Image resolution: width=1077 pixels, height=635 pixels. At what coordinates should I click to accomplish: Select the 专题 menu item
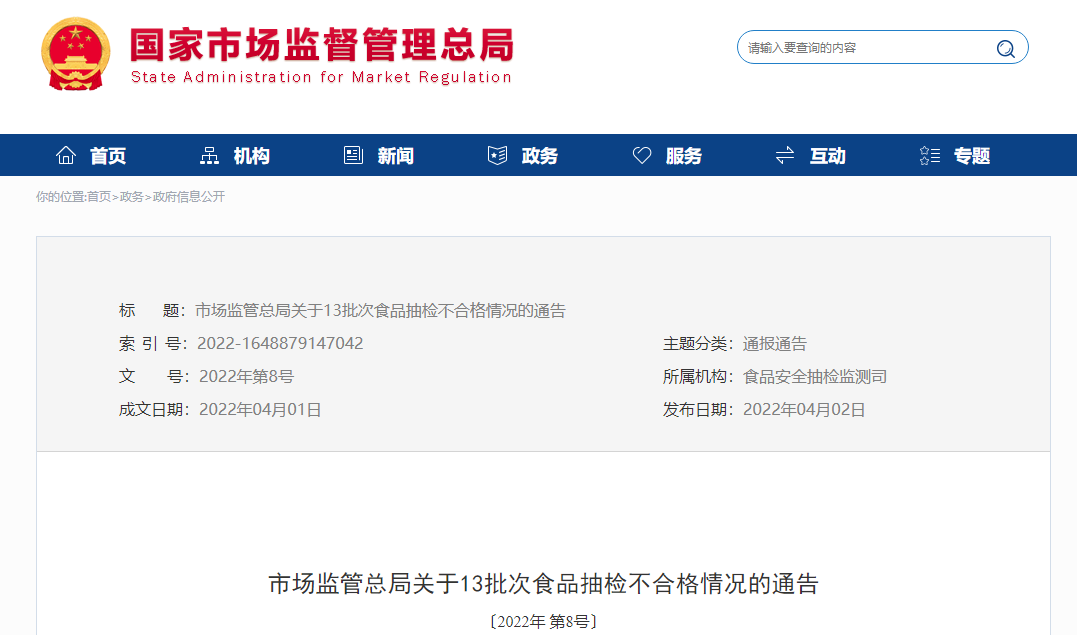coord(970,155)
